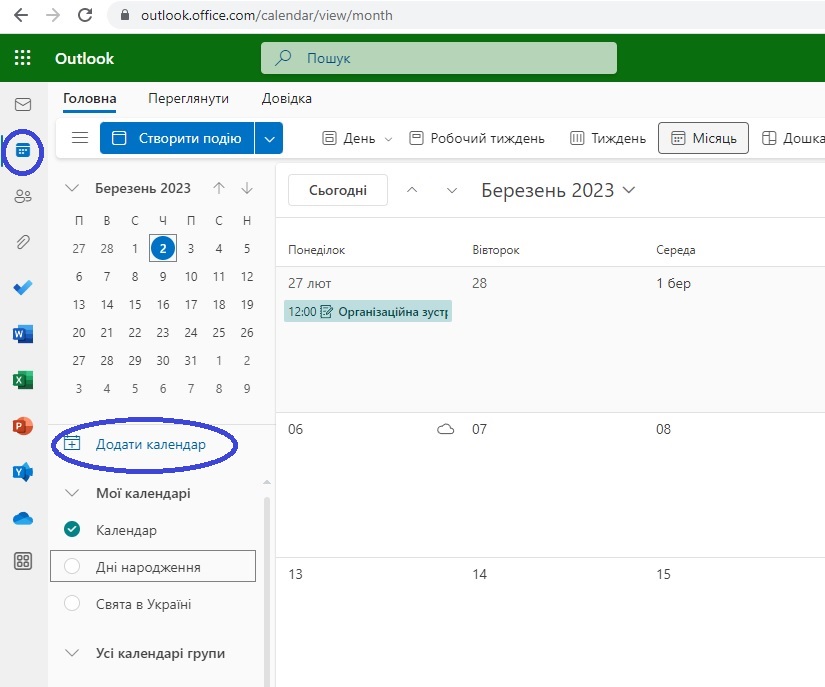Viewport: 825px width, 687px height.
Task: Open Files paperclip icon in sidebar
Action: click(23, 242)
